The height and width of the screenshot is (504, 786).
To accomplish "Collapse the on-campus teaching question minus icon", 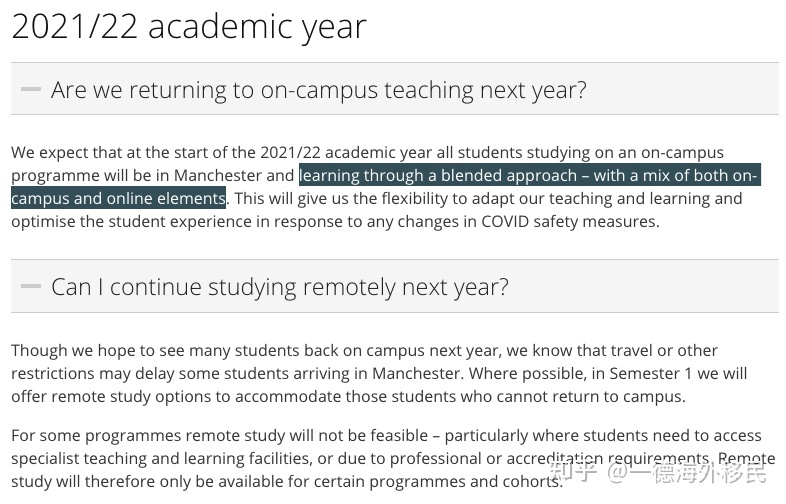I will point(31,89).
